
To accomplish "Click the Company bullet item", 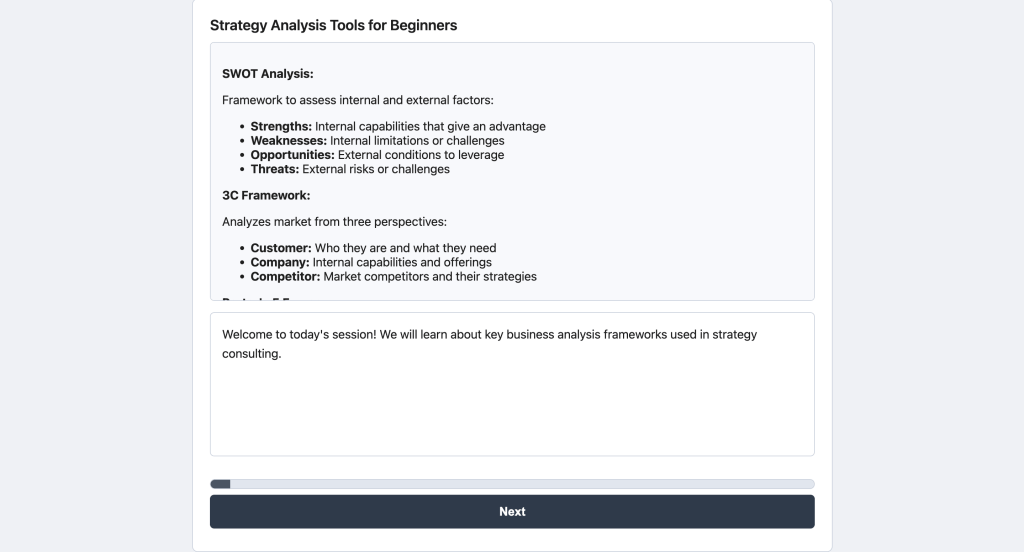I will tap(371, 262).
